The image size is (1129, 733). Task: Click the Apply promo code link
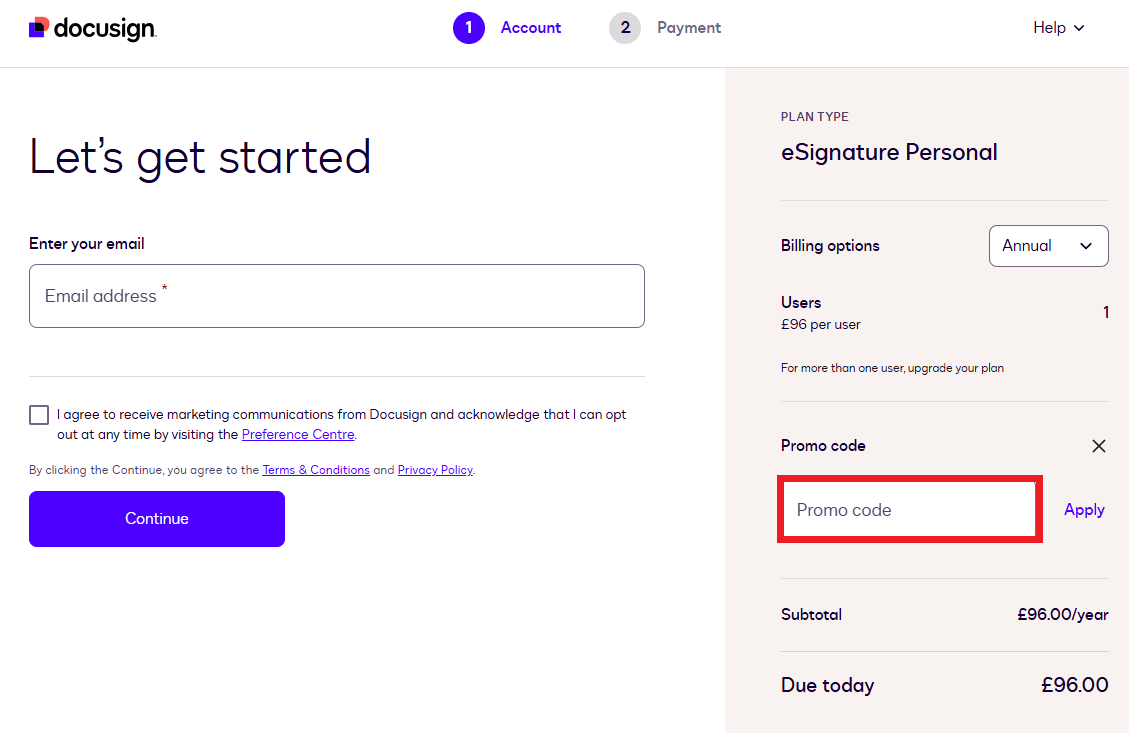[1084, 509]
